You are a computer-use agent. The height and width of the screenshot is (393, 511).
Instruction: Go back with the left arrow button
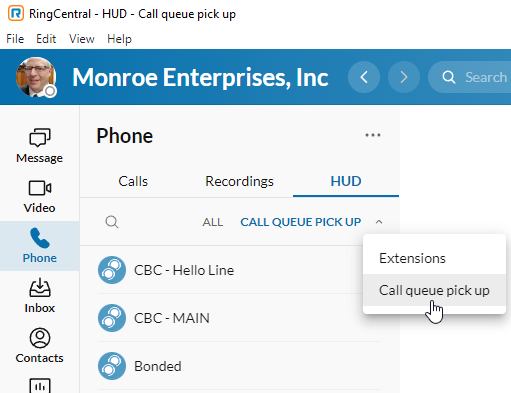pos(364,77)
